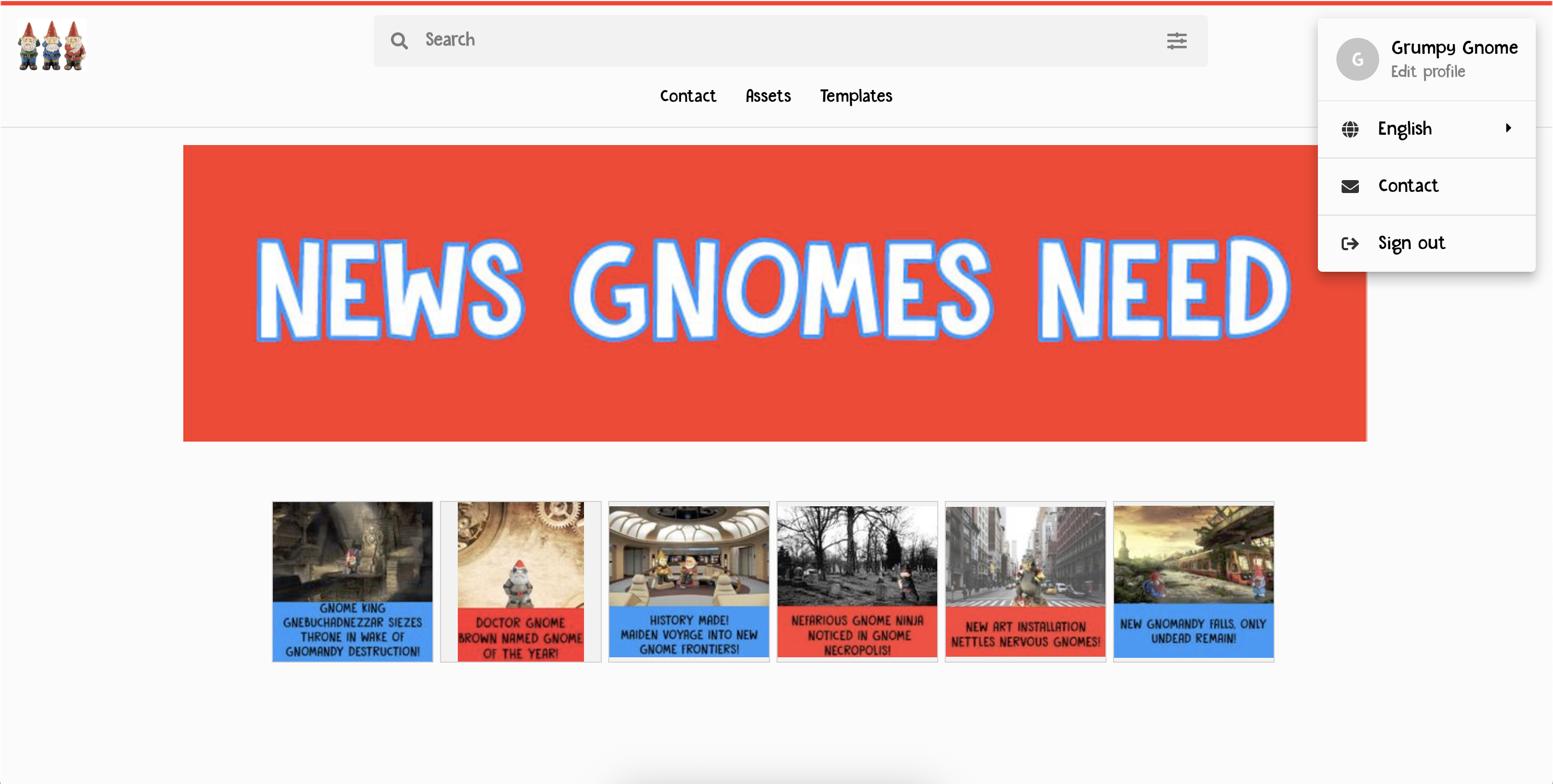Open the search filter sliders icon
Screen dimensions: 1553x784
click(x=1176, y=40)
